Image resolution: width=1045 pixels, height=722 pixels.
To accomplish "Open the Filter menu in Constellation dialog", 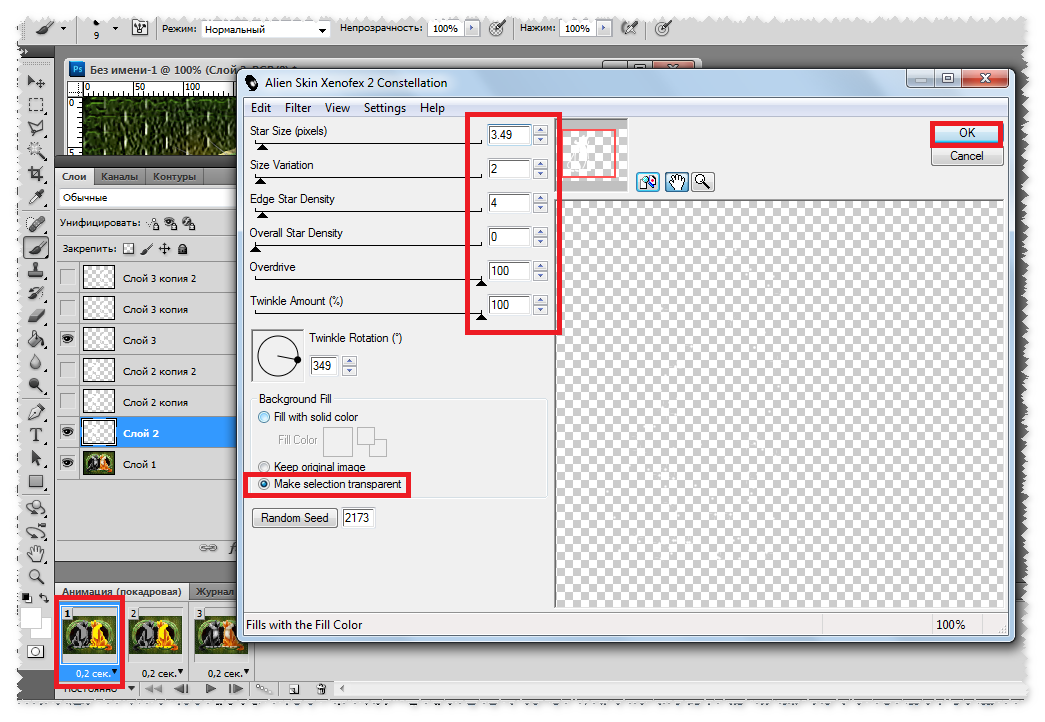I will [x=298, y=108].
